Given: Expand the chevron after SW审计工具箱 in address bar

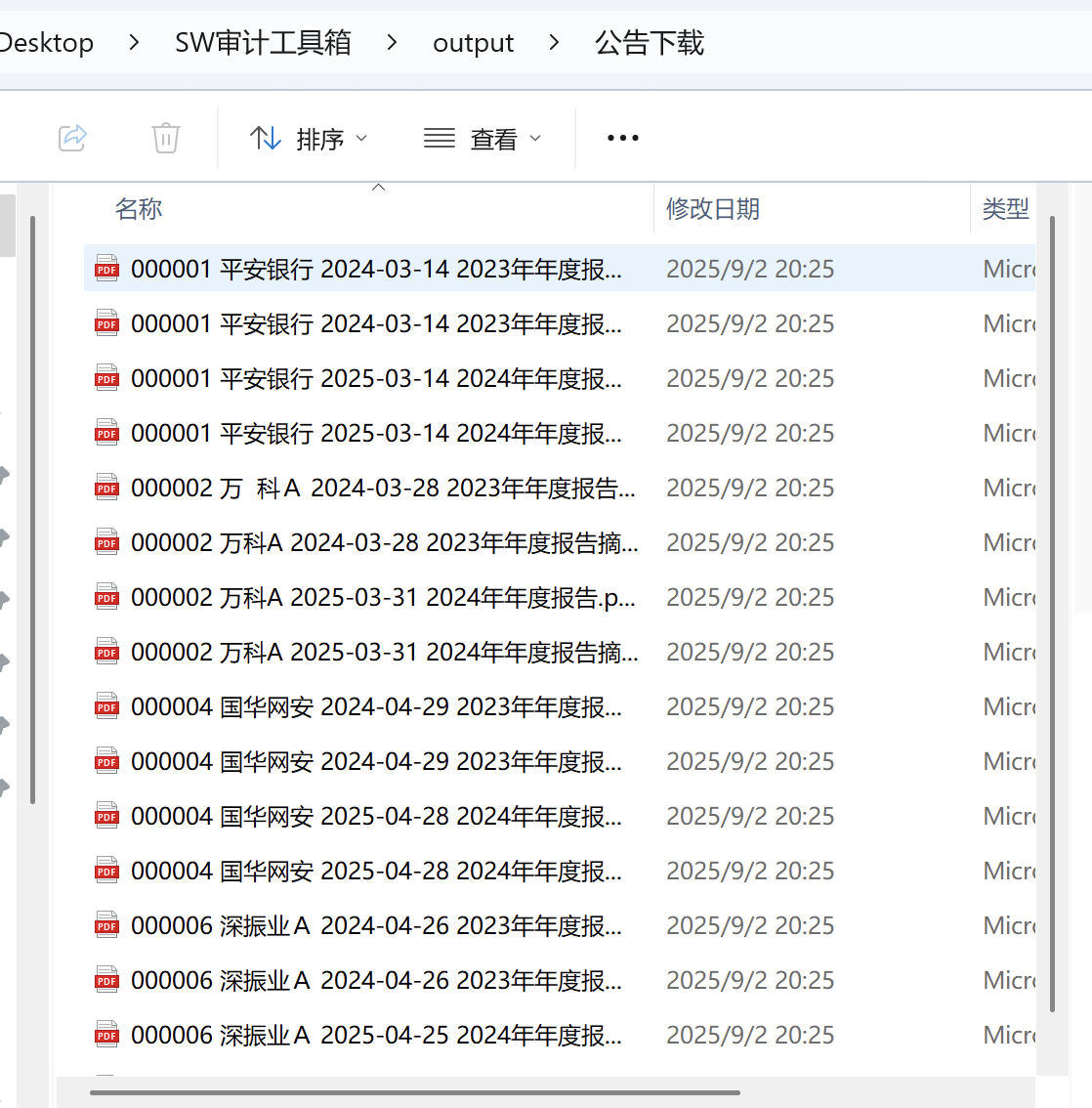Looking at the screenshot, I should 392,43.
